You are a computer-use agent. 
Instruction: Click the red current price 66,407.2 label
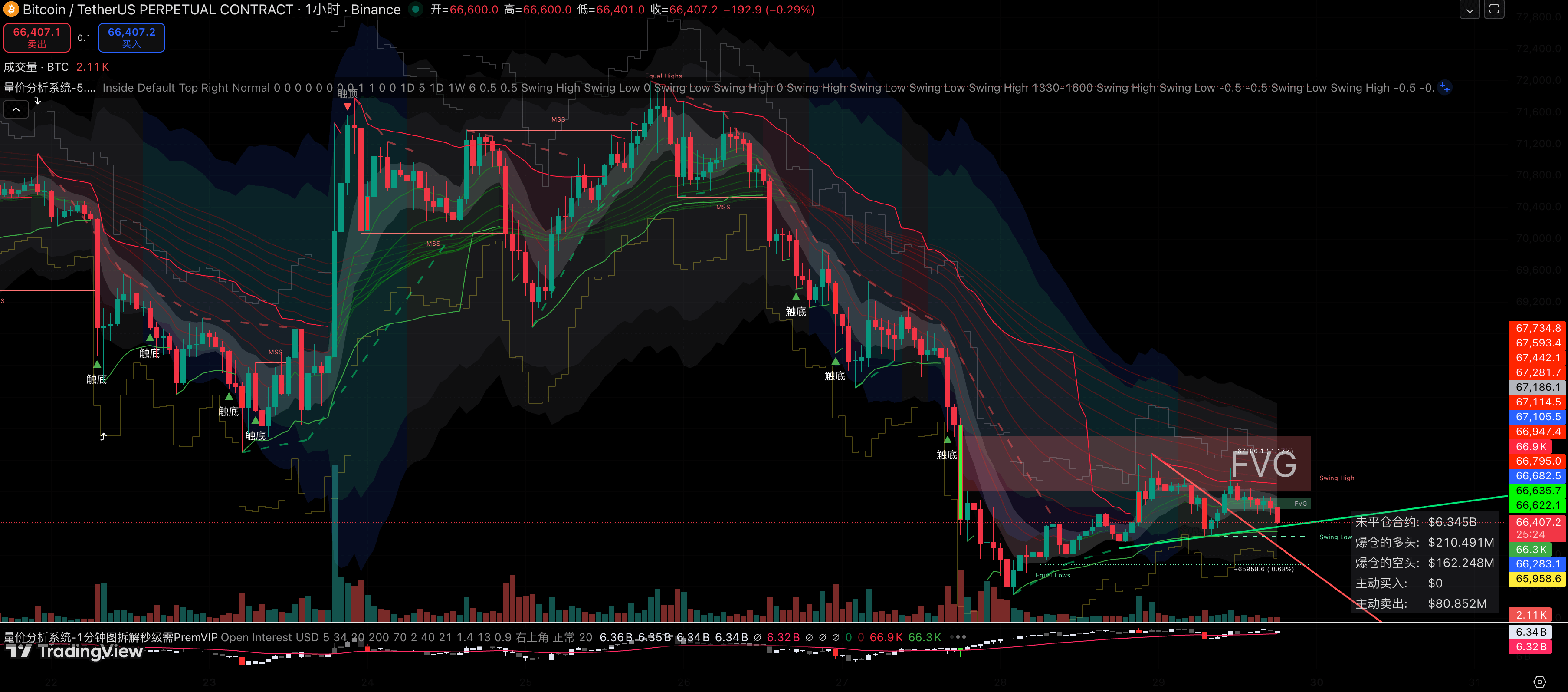[x=1538, y=523]
